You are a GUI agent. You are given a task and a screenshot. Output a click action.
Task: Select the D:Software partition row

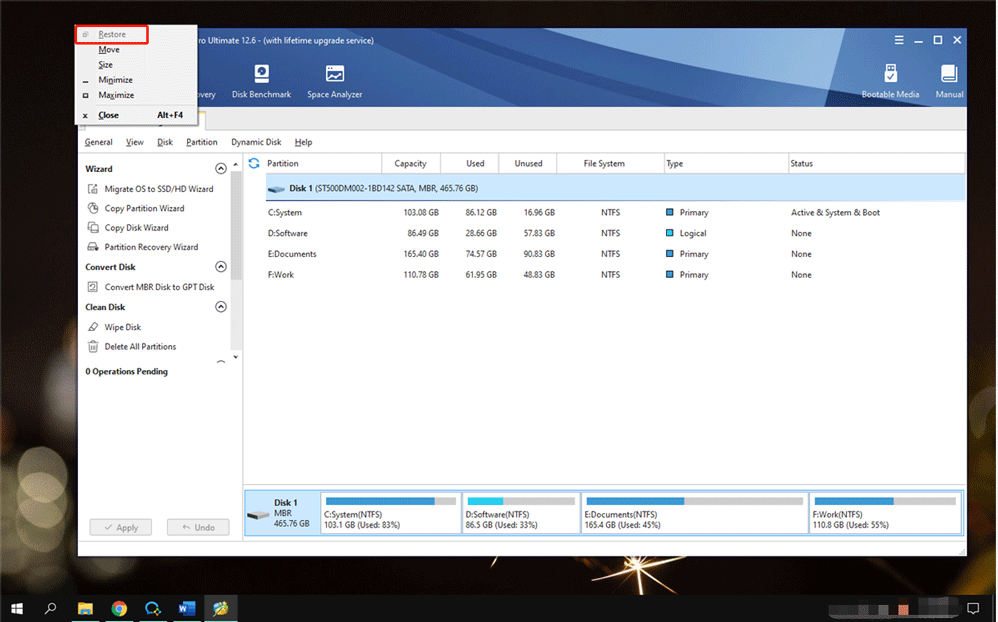pos(615,234)
